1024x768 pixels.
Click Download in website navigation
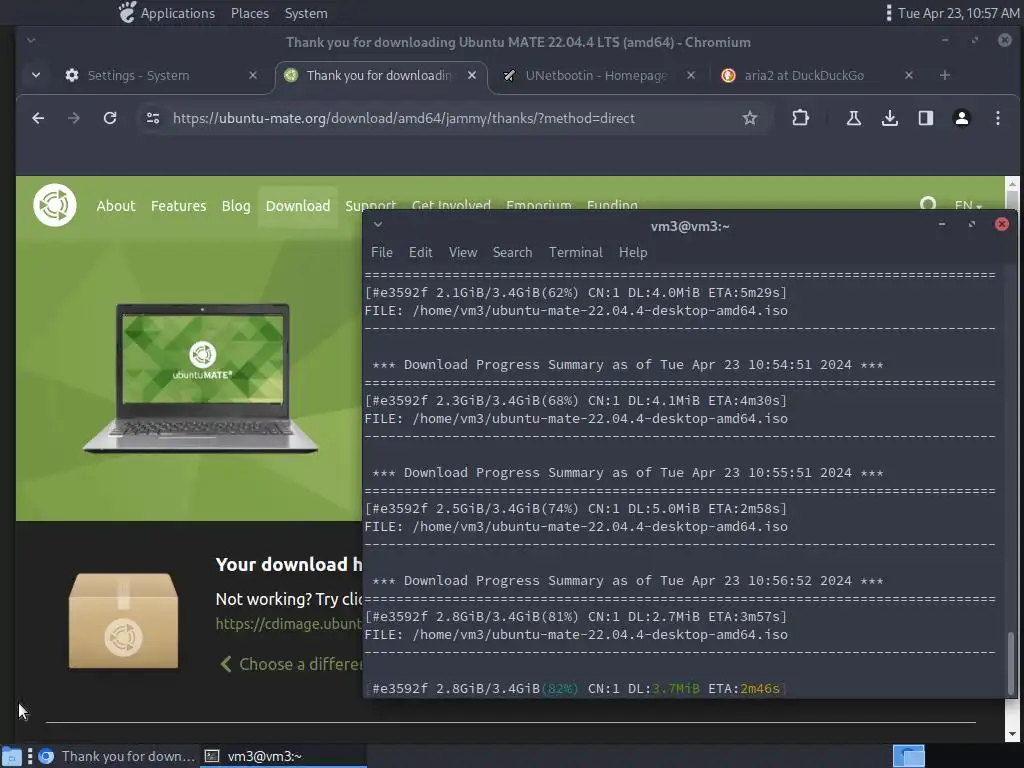298,206
